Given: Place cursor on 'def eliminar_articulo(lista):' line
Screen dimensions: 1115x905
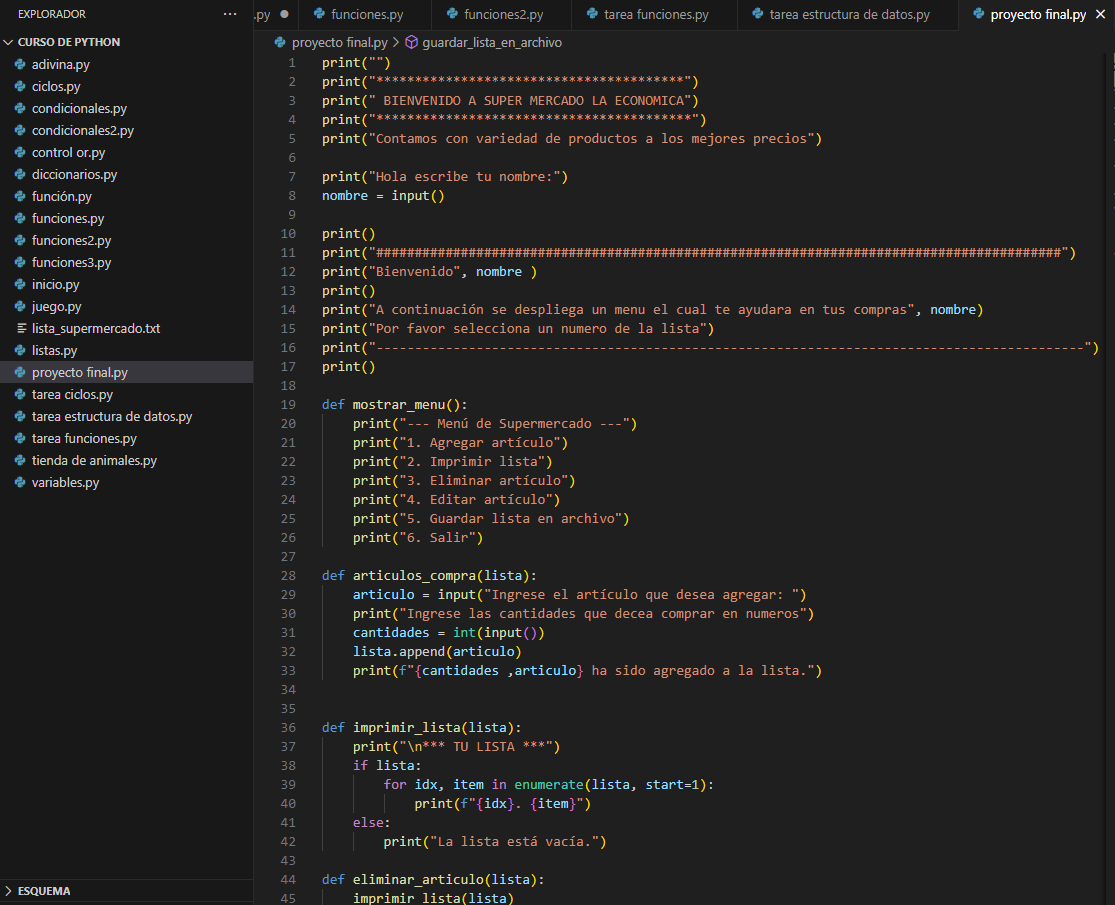Looking at the screenshot, I should 433,879.
